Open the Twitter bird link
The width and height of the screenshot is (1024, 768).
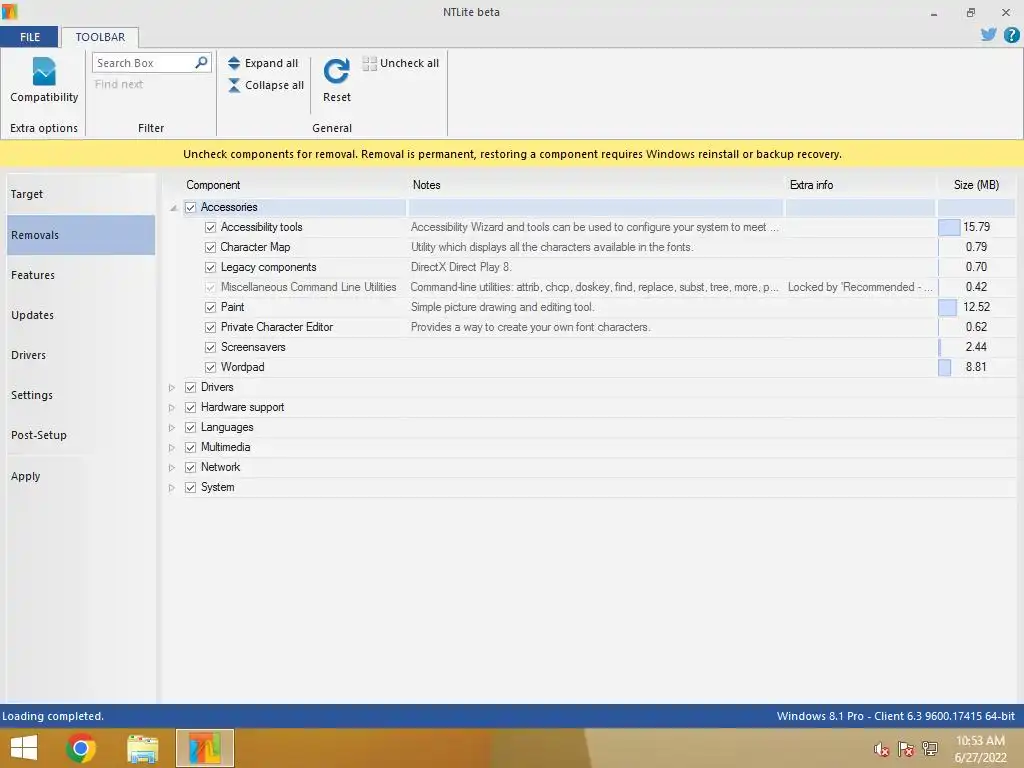[988, 35]
